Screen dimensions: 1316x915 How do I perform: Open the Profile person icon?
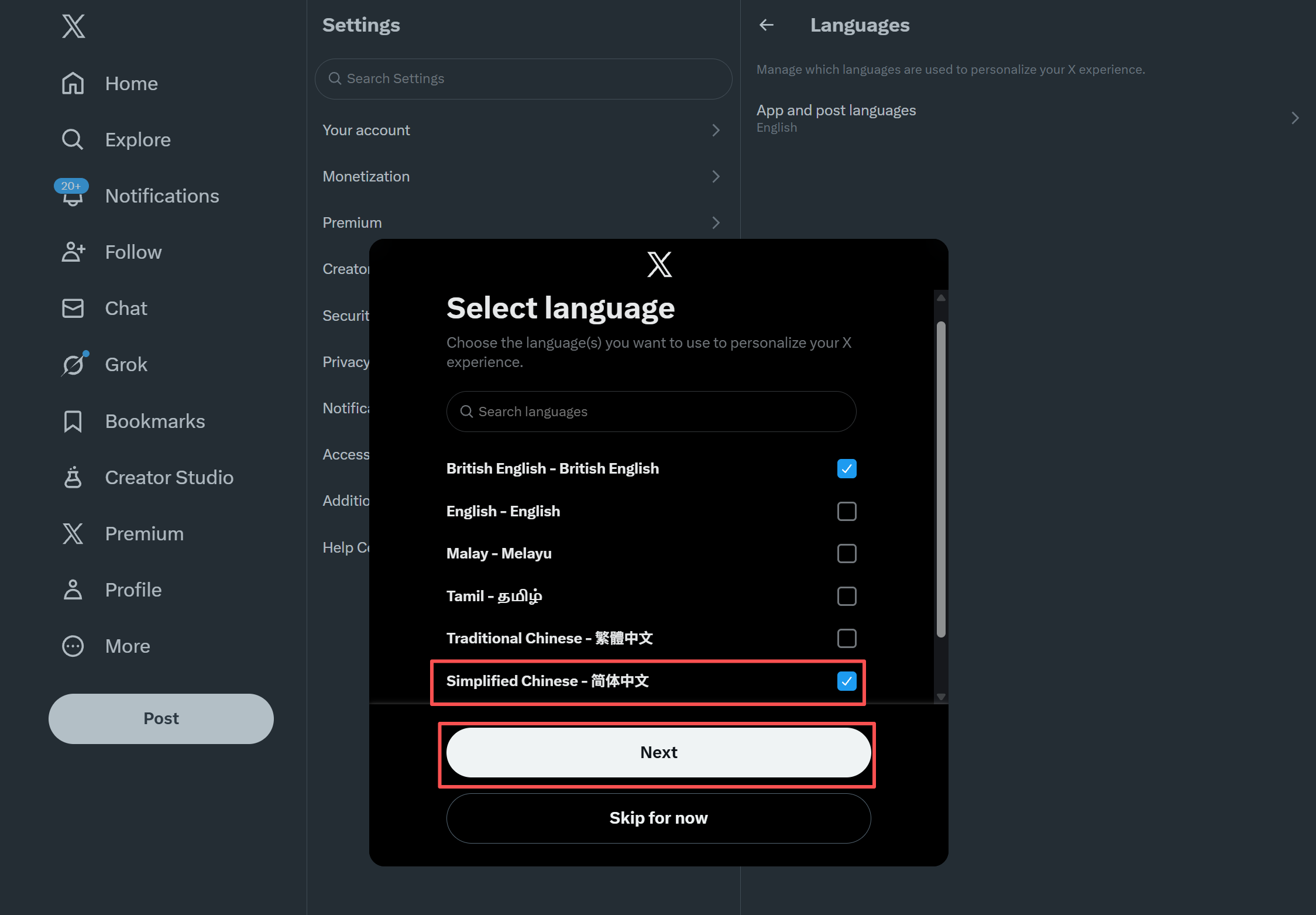73,590
